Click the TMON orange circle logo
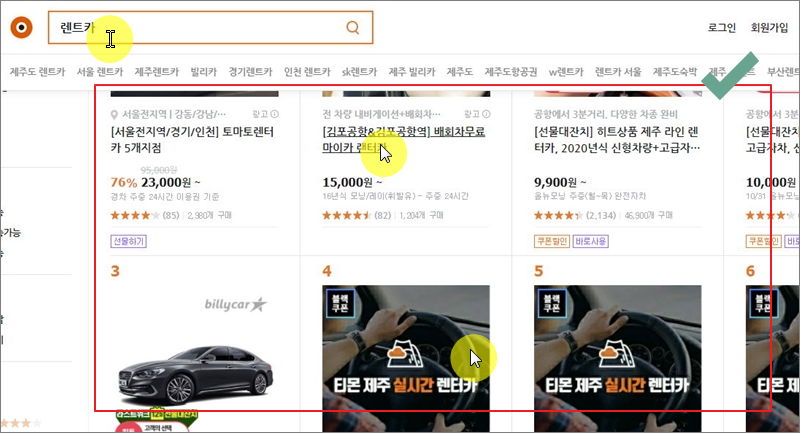Image resolution: width=800 pixels, height=433 pixels. (21, 28)
